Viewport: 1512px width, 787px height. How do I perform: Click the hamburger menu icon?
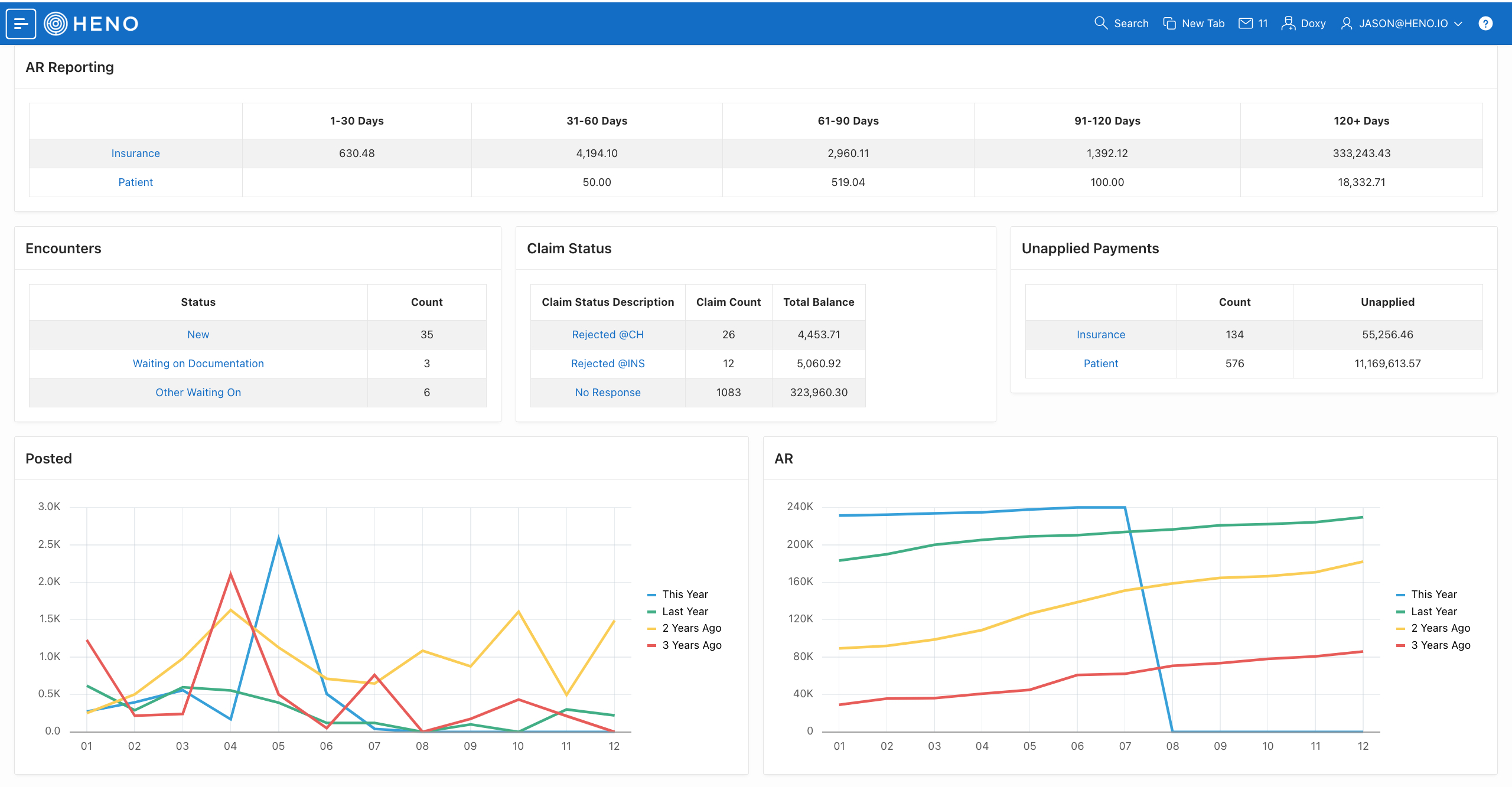point(22,23)
